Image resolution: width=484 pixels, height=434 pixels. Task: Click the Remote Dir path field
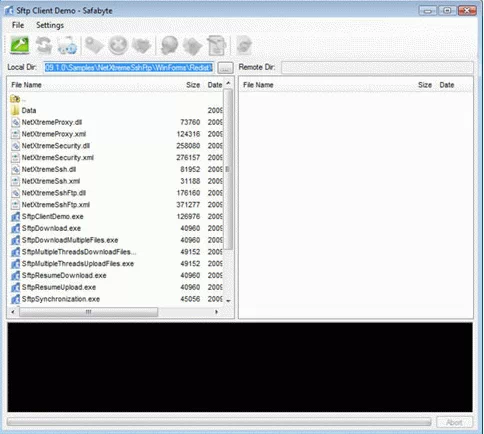click(x=377, y=68)
